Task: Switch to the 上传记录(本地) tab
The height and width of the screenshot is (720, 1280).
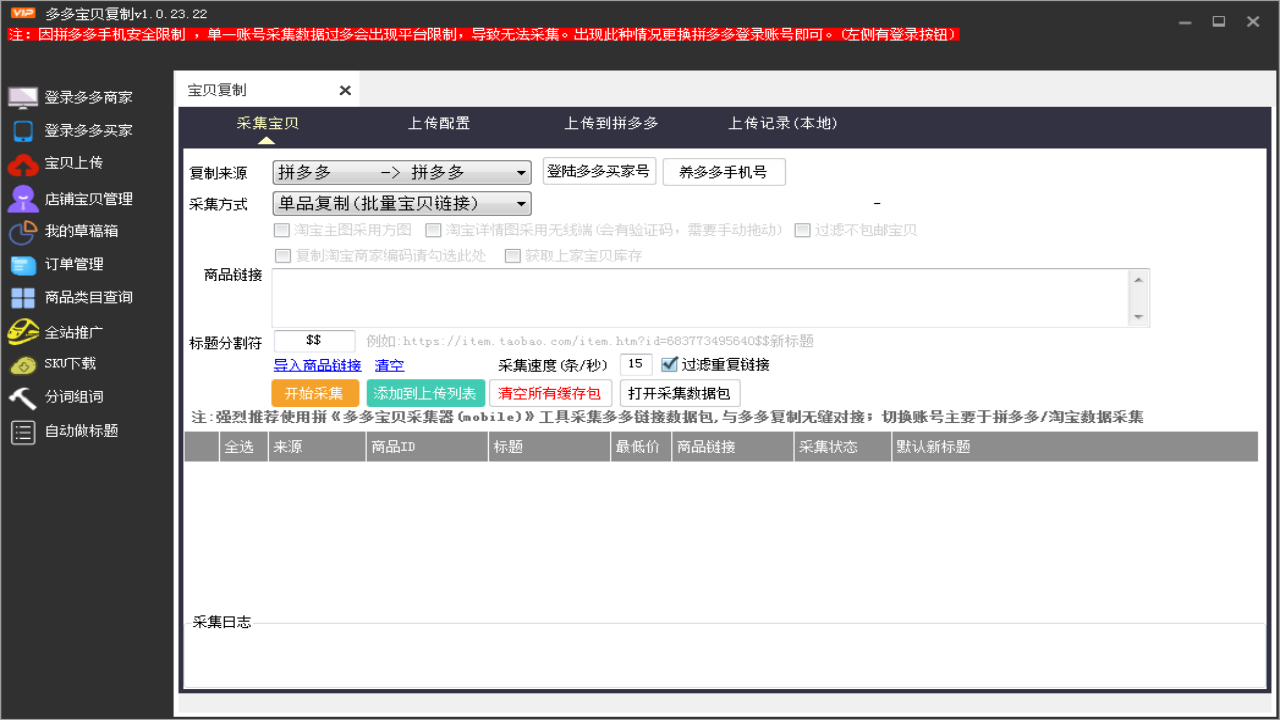Action: pyautogui.click(x=784, y=124)
